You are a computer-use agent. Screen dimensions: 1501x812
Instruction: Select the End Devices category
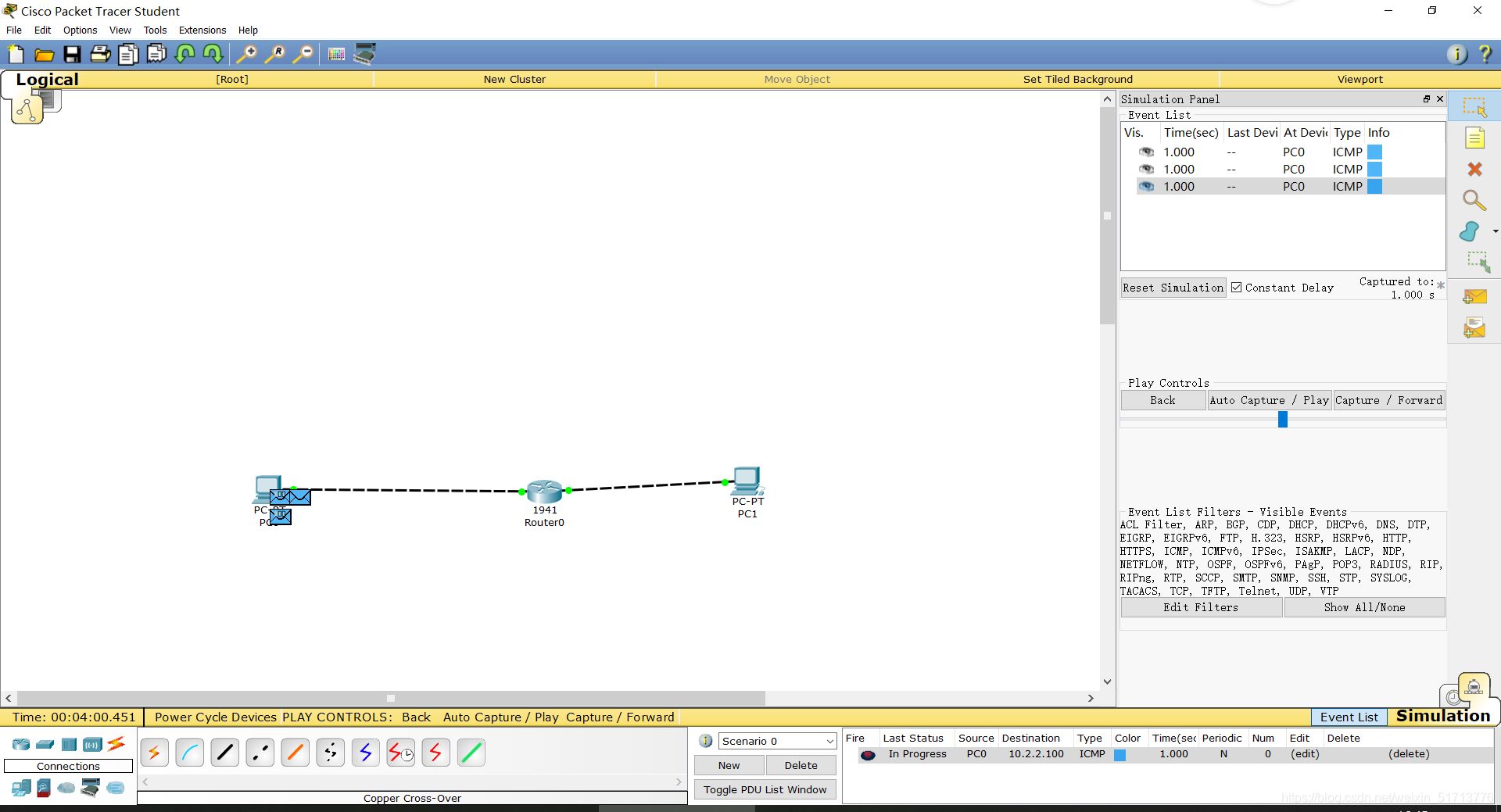click(x=21, y=788)
